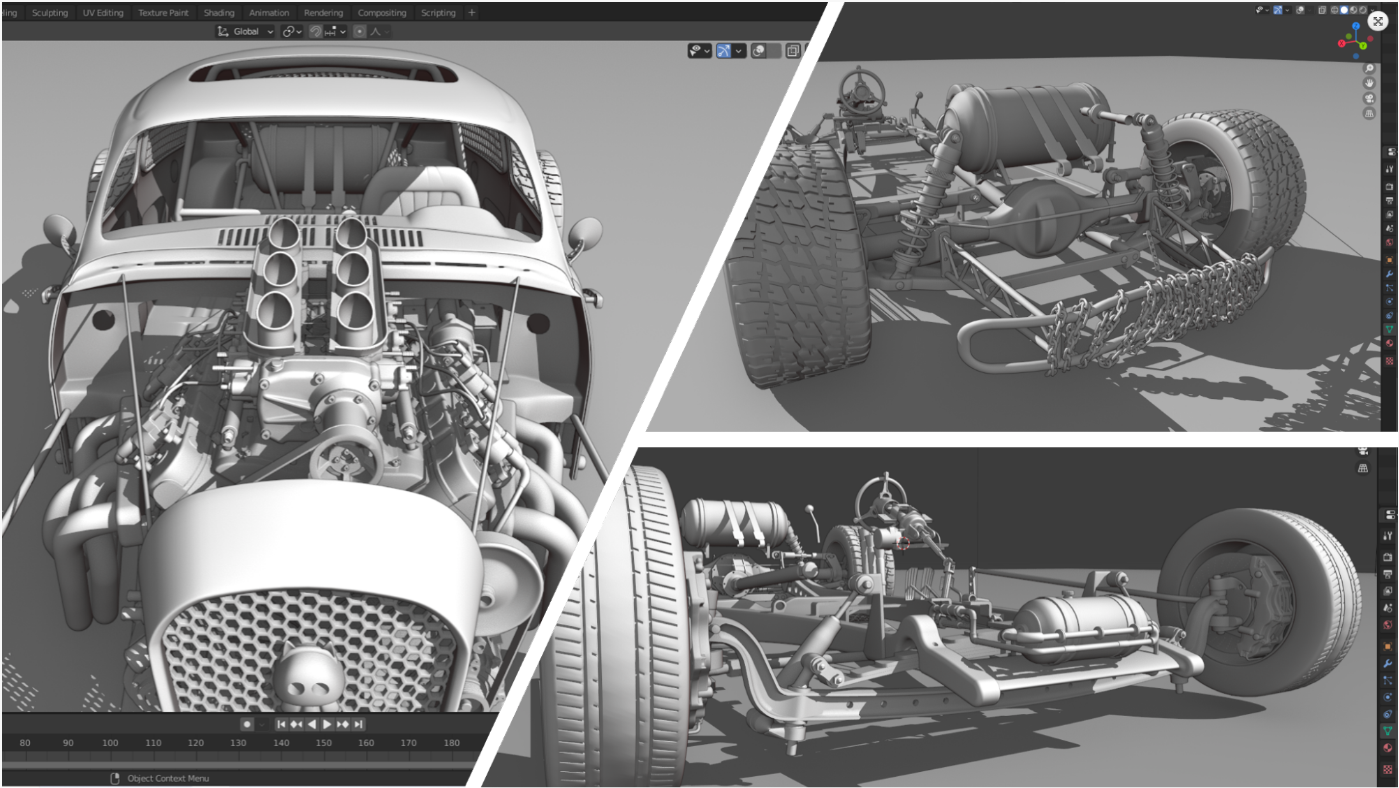Toggle the magnet snap button
The height and width of the screenshot is (788, 1399).
(316, 31)
